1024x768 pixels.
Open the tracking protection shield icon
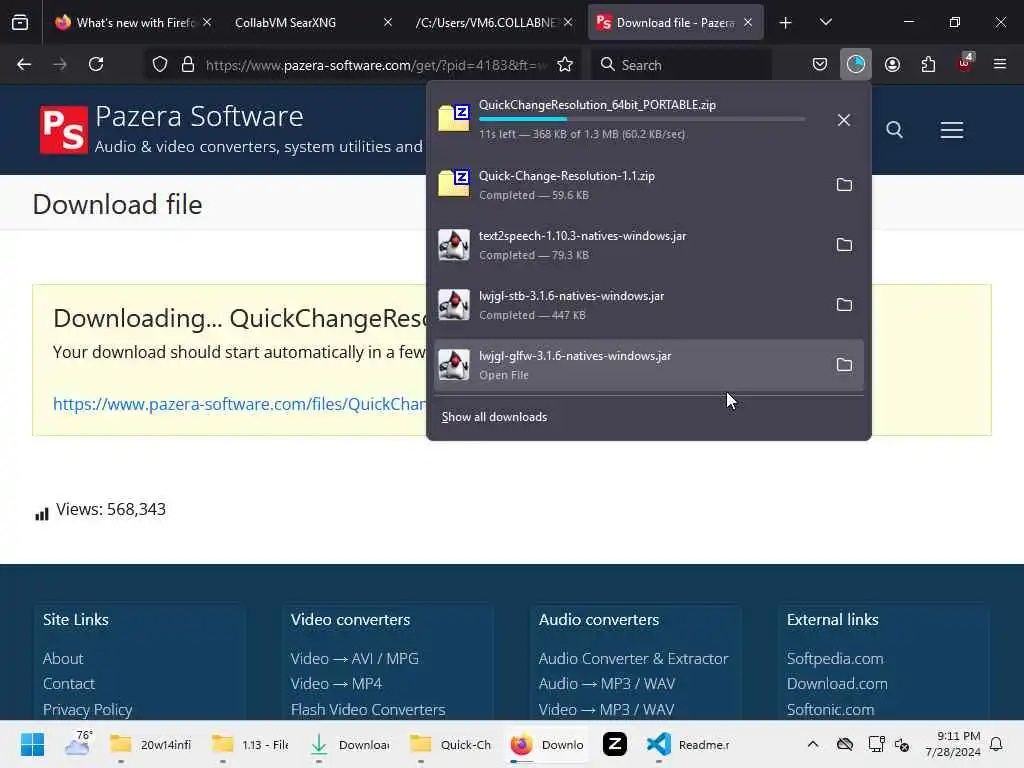coord(160,65)
